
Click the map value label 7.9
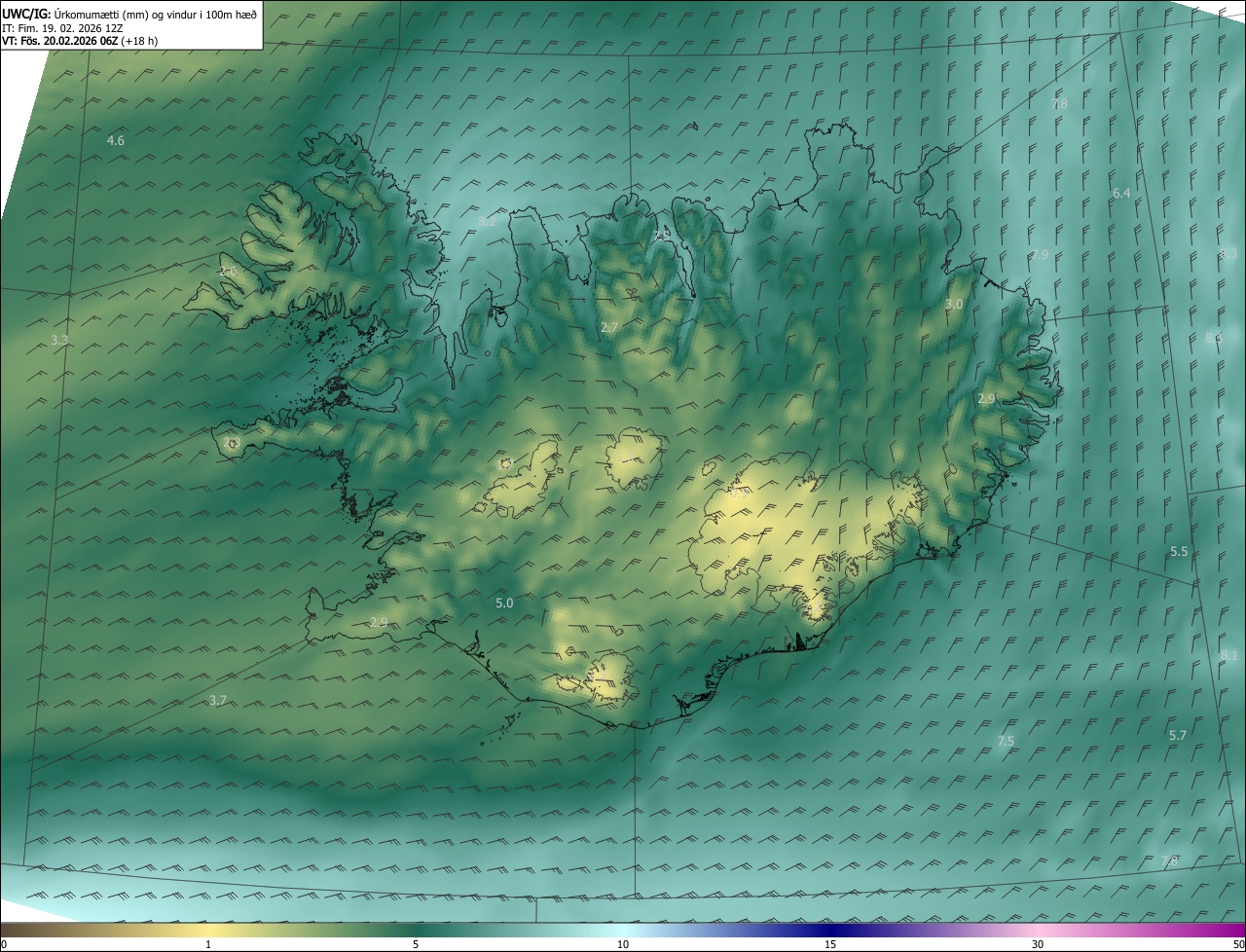pyautogui.click(x=1041, y=255)
